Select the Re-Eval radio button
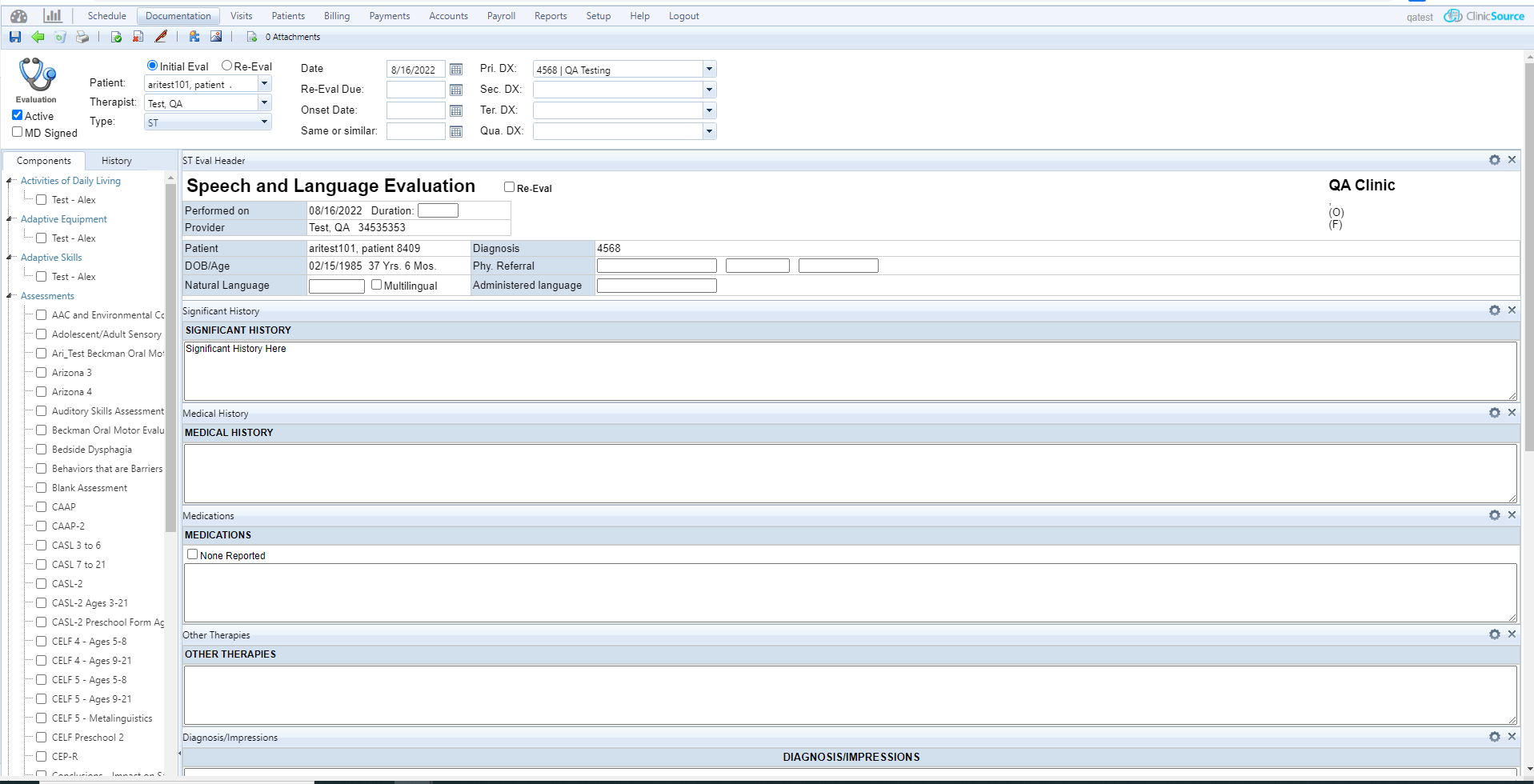Image resolution: width=1534 pixels, height=784 pixels. coord(226,66)
